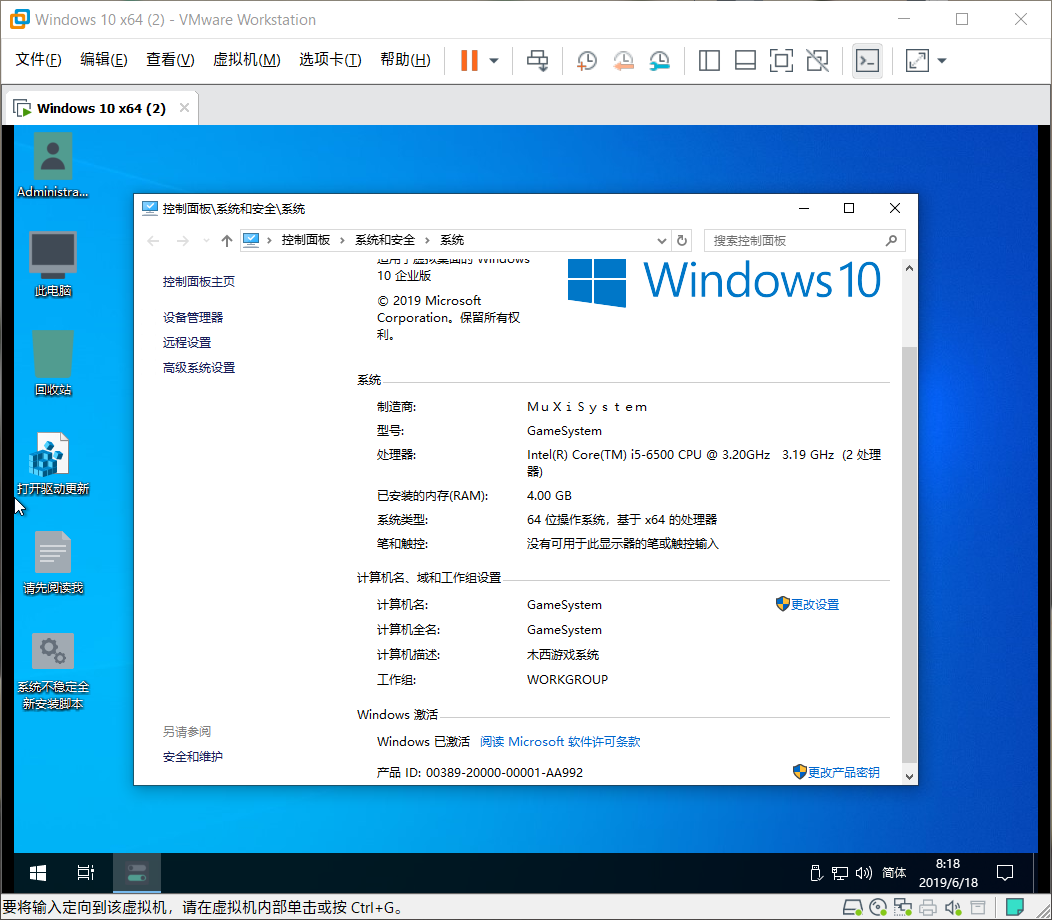Screen dimensions: 1052x920
Task: Click the 简体 input method indicator
Action: [894, 872]
